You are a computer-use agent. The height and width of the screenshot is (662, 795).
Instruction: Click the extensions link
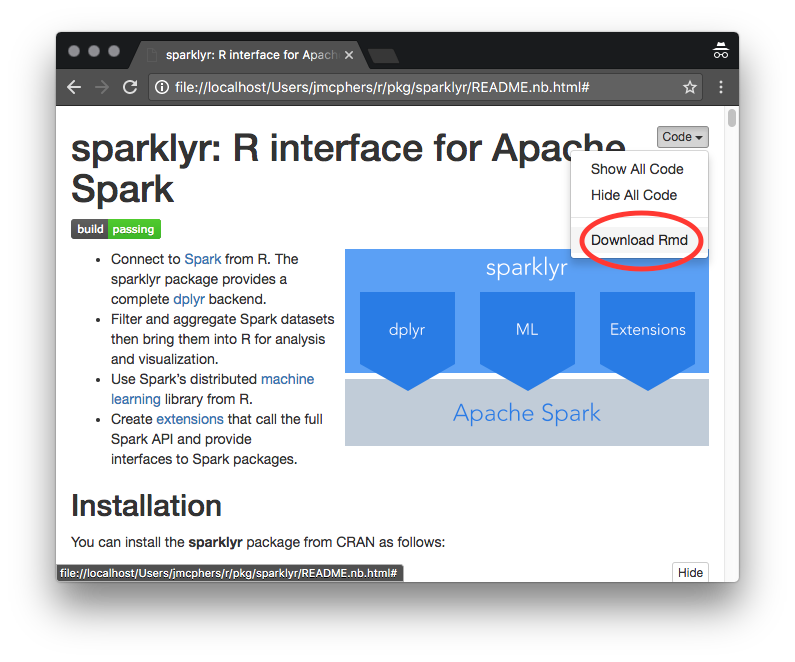tap(189, 419)
